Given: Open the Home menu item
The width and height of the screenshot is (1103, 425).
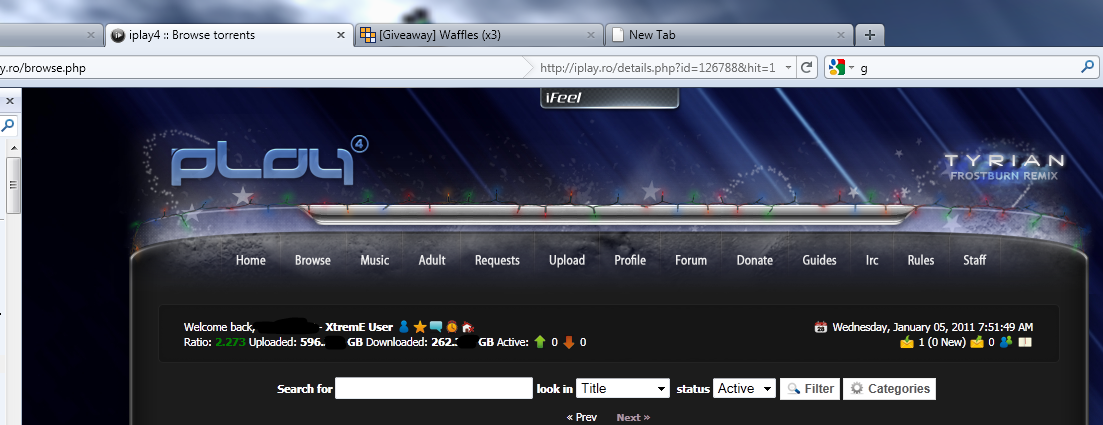Looking at the screenshot, I should tap(250, 260).
